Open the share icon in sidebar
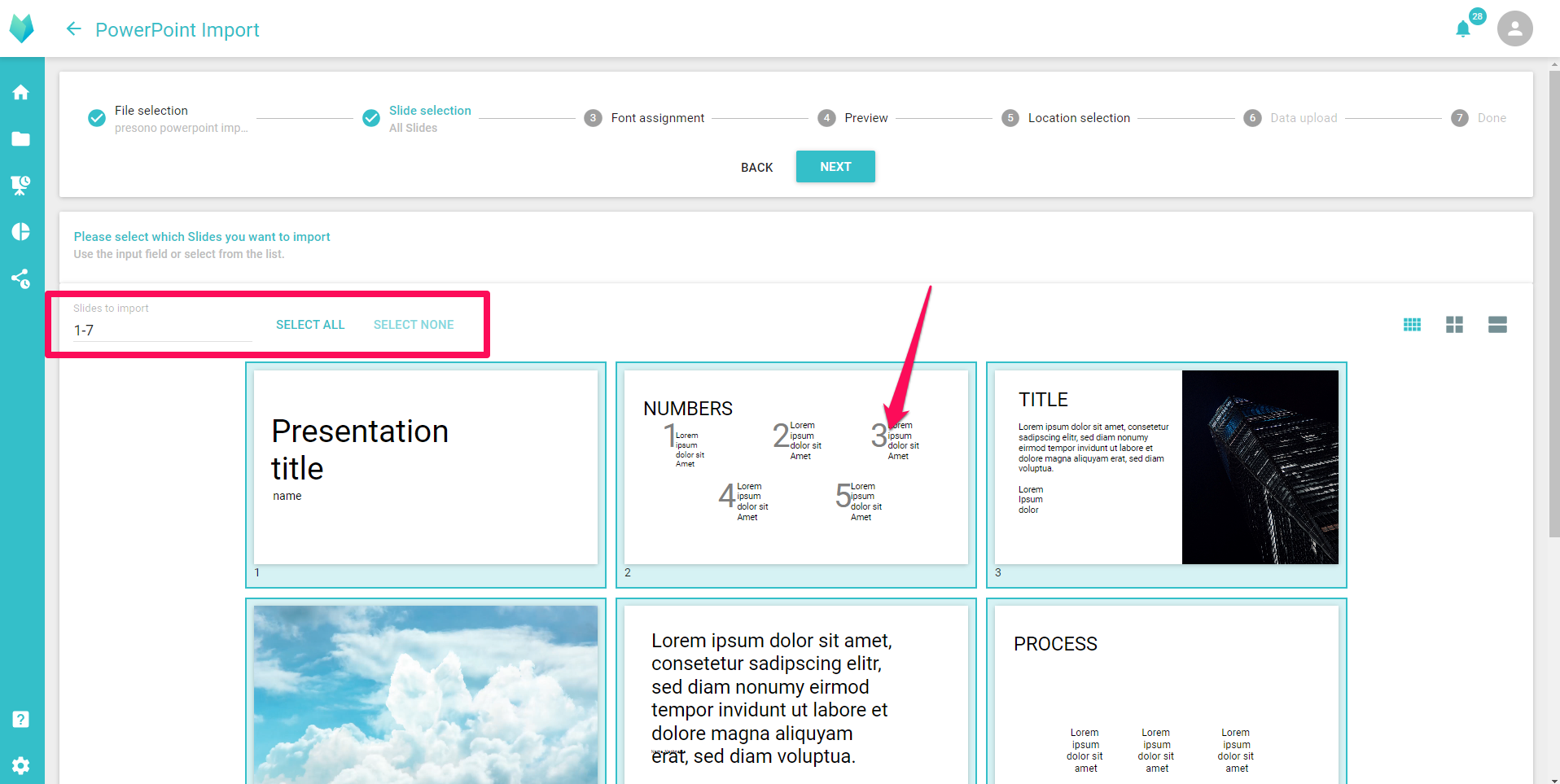The image size is (1560, 784). pos(21,279)
